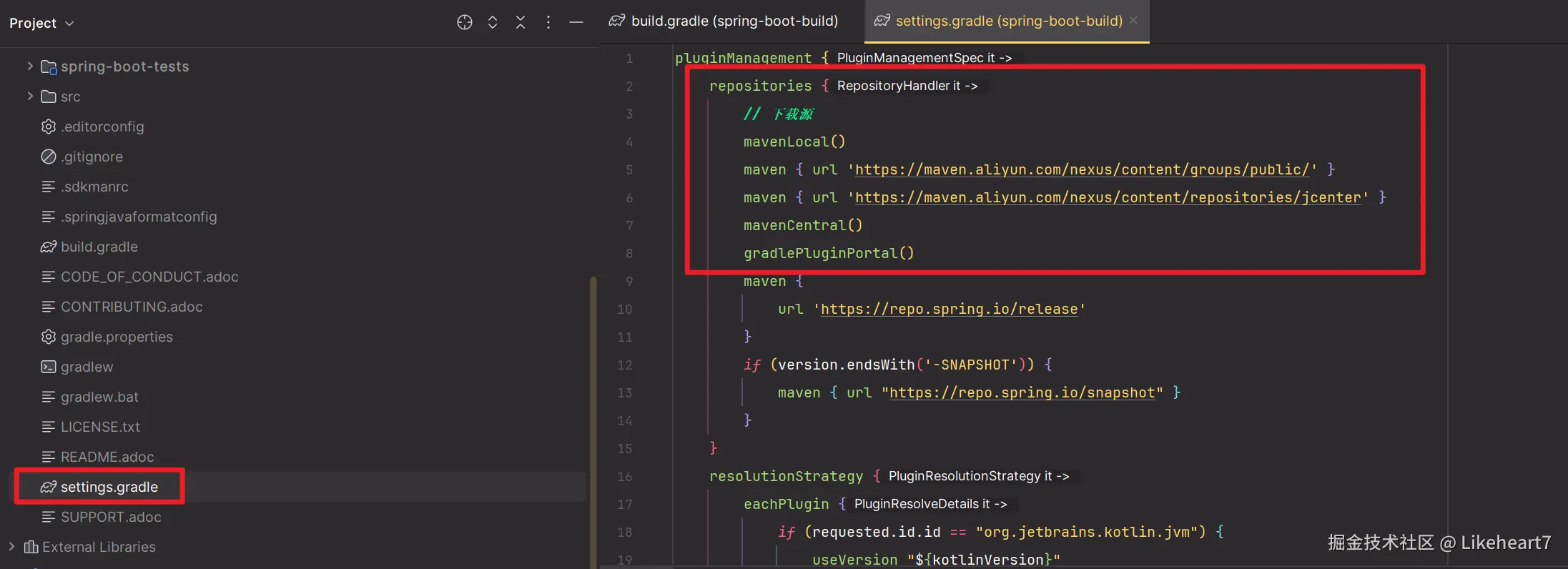The height and width of the screenshot is (569, 1568).
Task: Click the aliyun groups/public URL link
Action: point(1082,169)
